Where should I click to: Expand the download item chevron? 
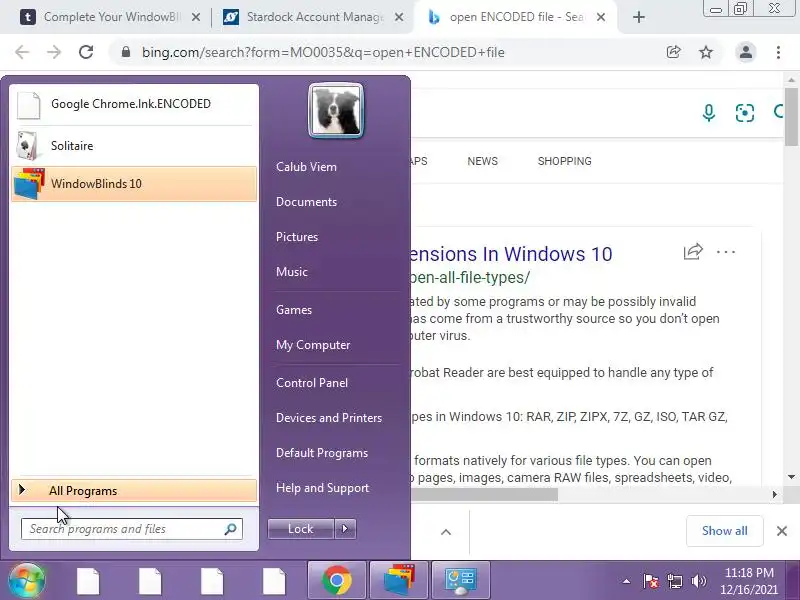point(446,532)
